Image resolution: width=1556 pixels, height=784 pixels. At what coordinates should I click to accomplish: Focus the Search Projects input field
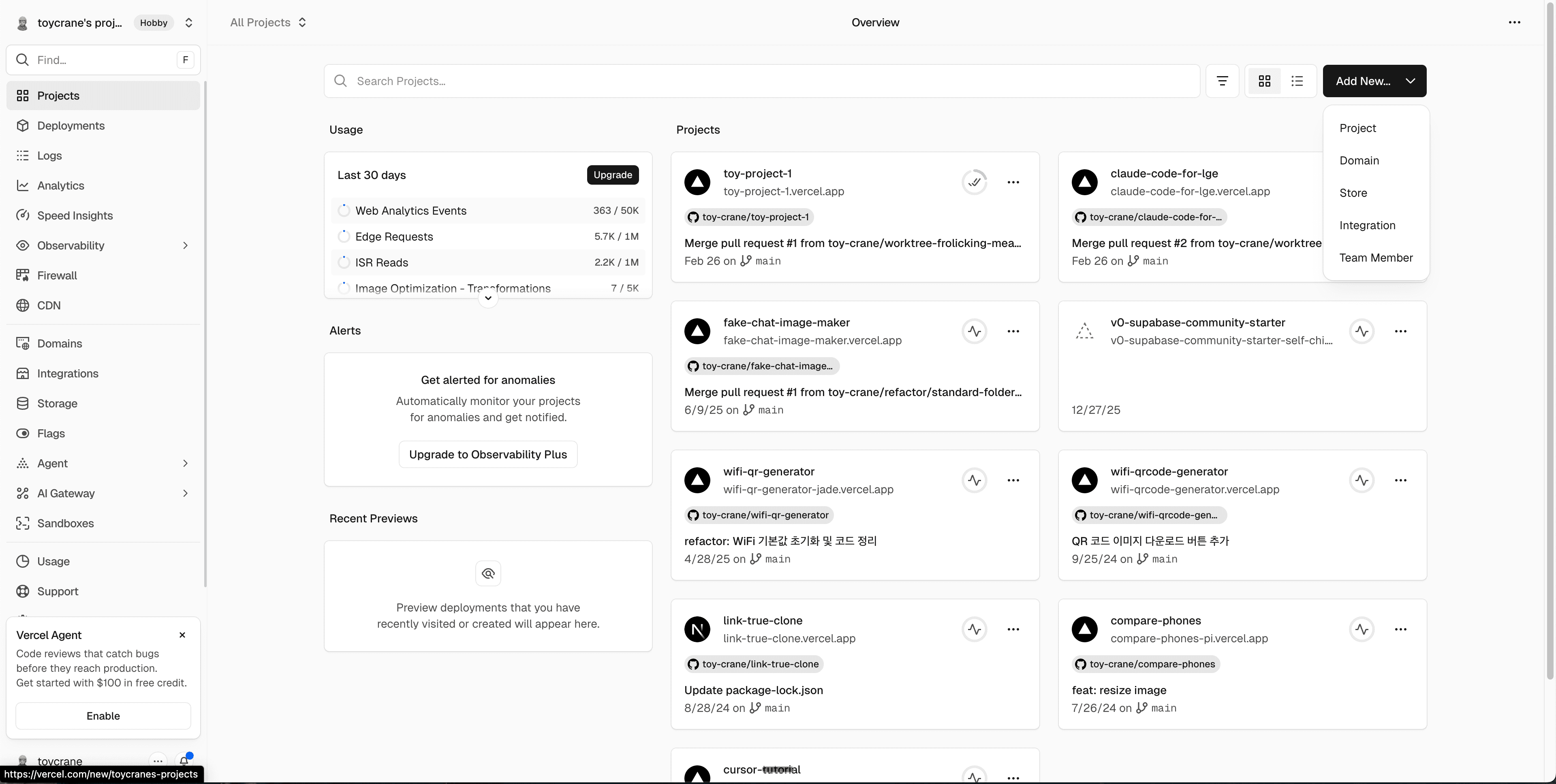click(x=761, y=81)
